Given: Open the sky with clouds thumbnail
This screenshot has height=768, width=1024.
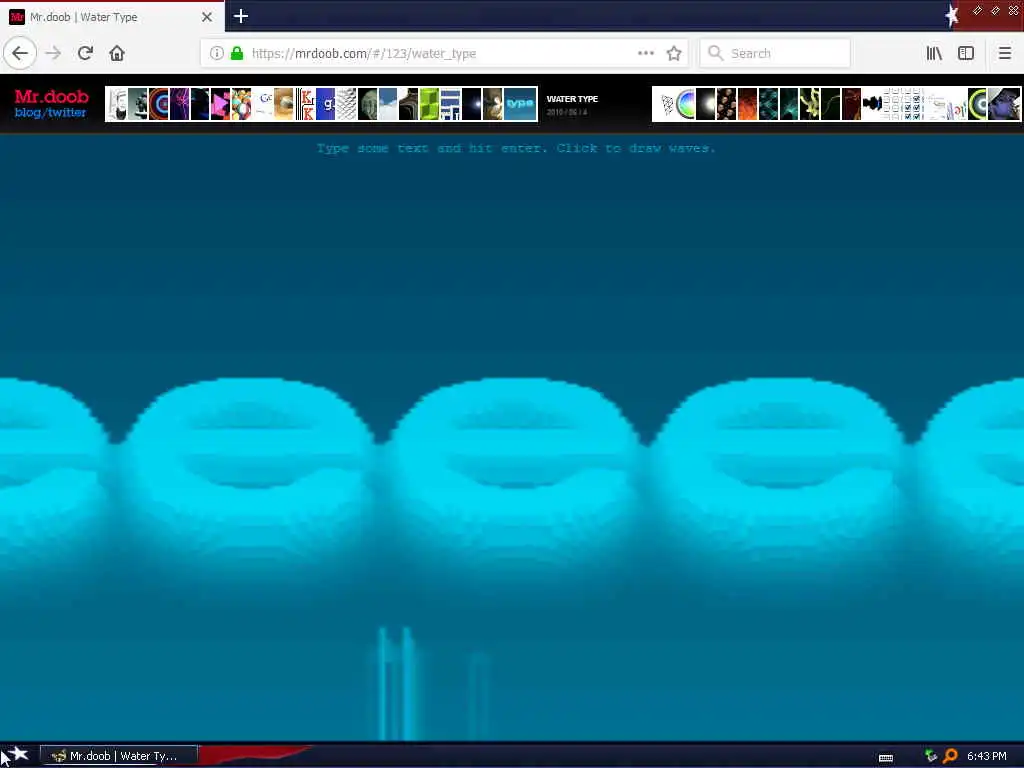Looking at the screenshot, I should click(388, 104).
